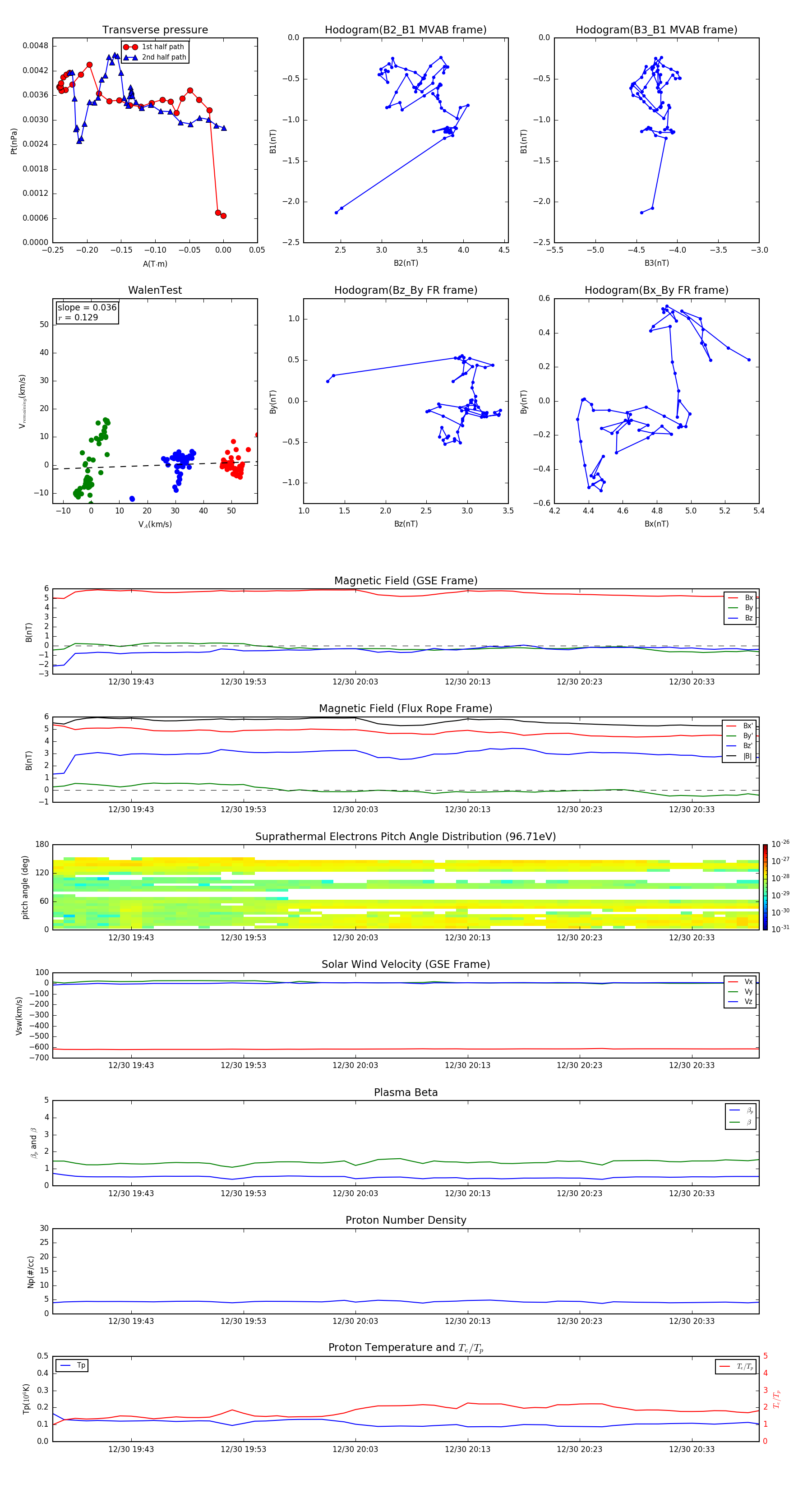Image resolution: width=812 pixels, height=1489 pixels.
Task: Click the 'Np(#/cc)' y-axis label
Action: (31, 1272)
